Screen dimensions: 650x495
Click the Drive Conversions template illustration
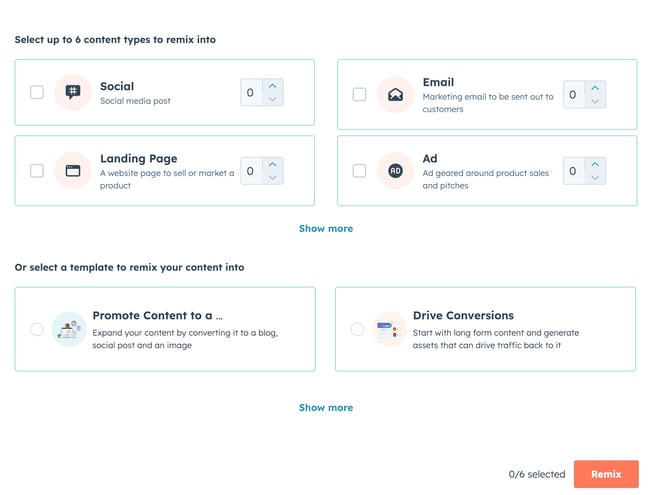[389, 329]
